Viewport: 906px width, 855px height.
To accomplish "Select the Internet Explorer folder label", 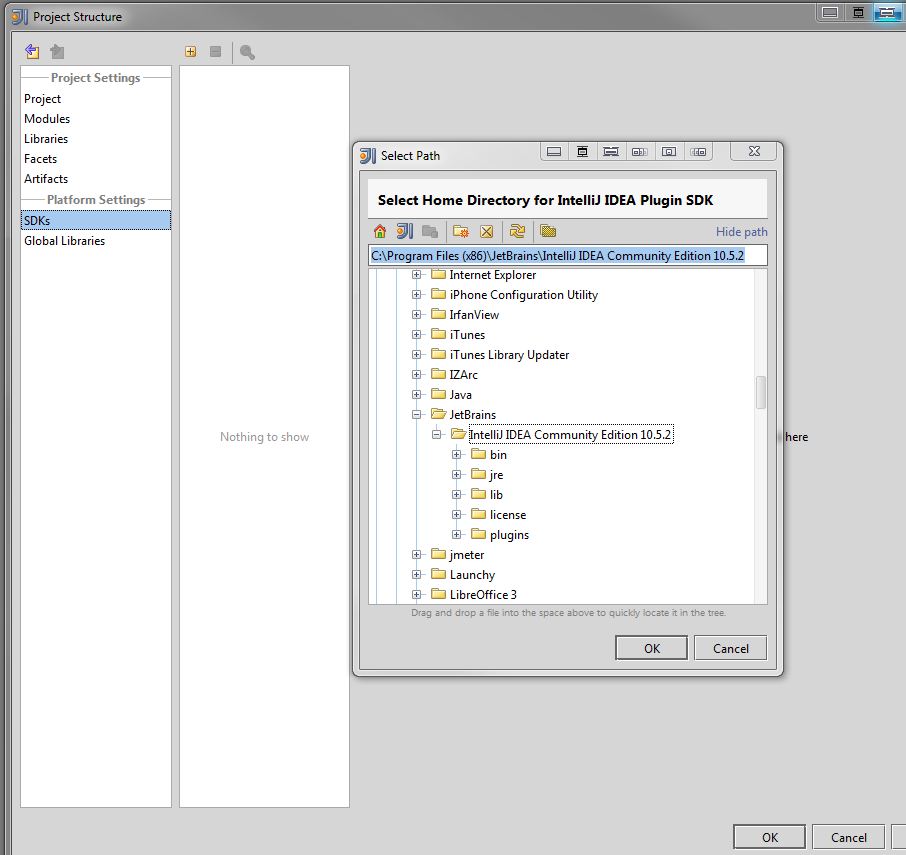I will (x=493, y=275).
